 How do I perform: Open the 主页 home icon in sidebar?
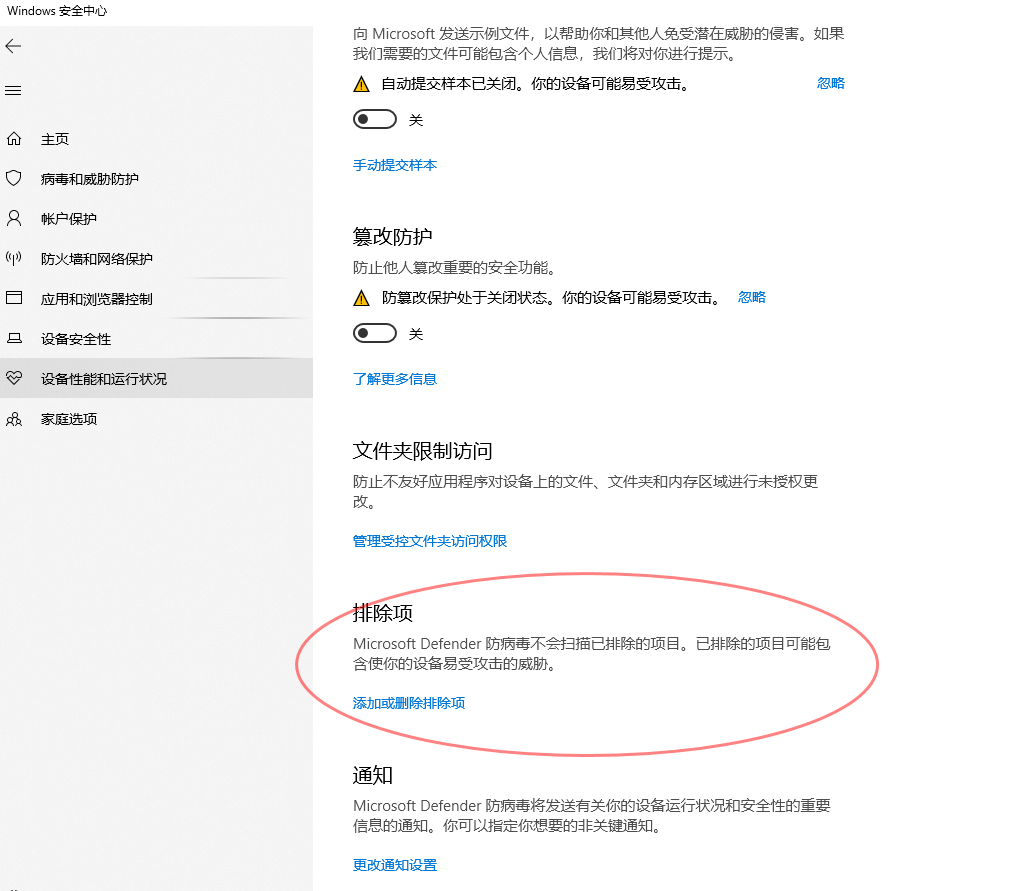pos(14,139)
